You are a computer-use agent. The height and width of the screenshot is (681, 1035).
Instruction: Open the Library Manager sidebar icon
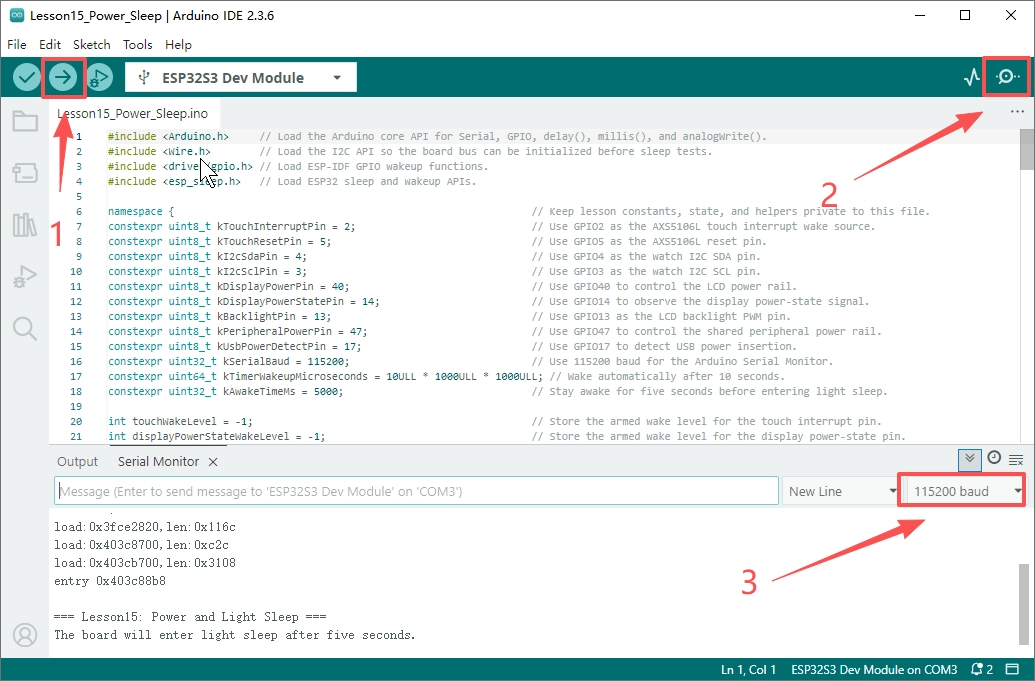pyautogui.click(x=25, y=225)
